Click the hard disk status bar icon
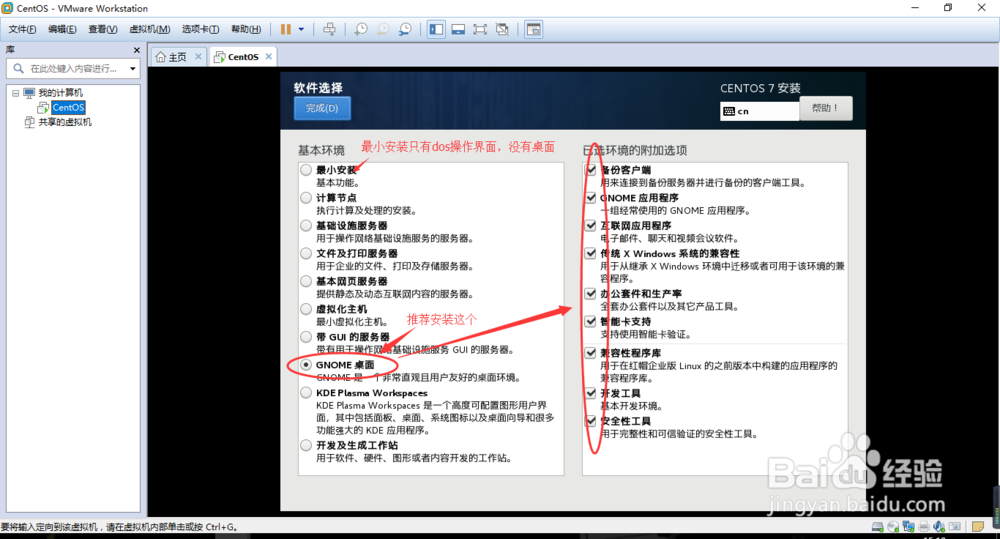Viewport: 1000px width, 539px height. pos(878,527)
